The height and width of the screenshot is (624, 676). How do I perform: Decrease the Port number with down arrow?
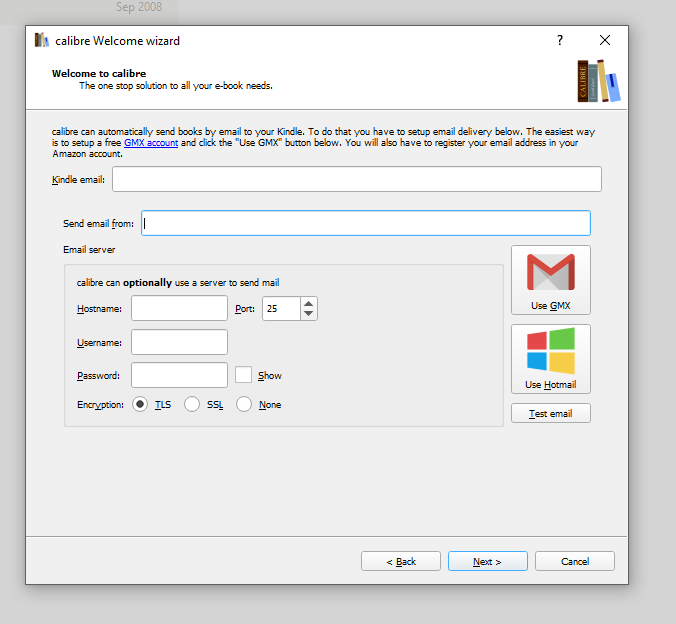click(x=309, y=314)
